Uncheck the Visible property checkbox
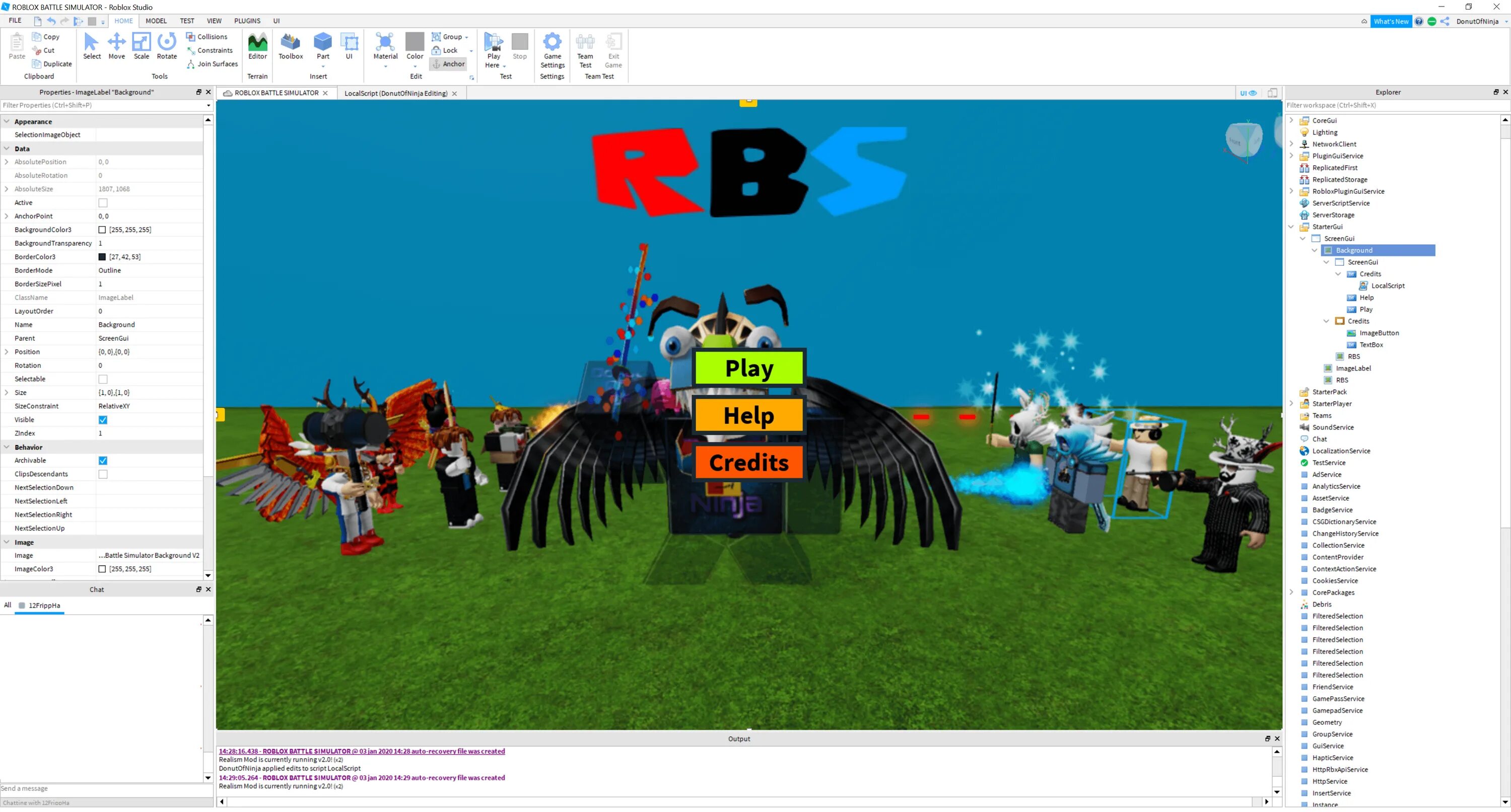Image resolution: width=1511 pixels, height=812 pixels. point(103,420)
